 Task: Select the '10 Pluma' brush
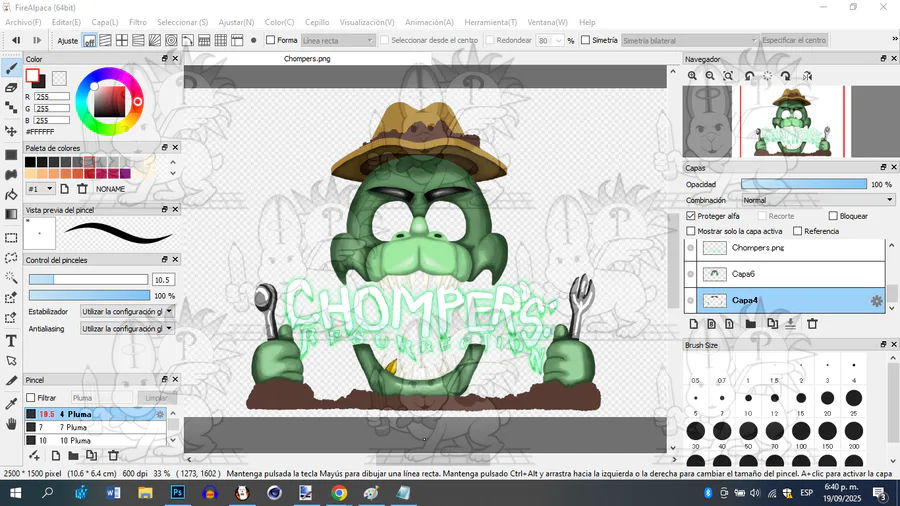point(95,441)
